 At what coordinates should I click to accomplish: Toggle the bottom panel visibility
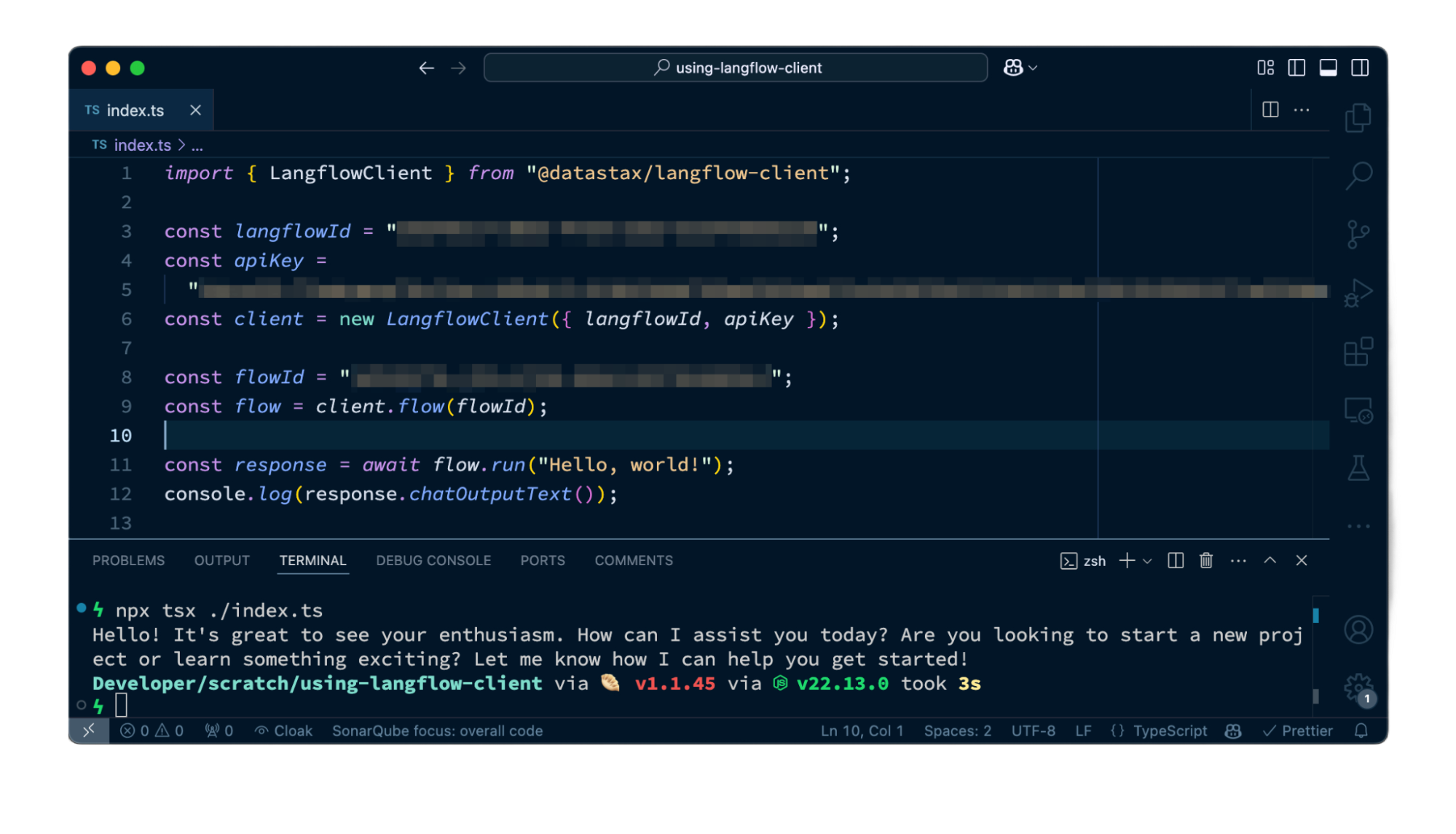point(1329,67)
